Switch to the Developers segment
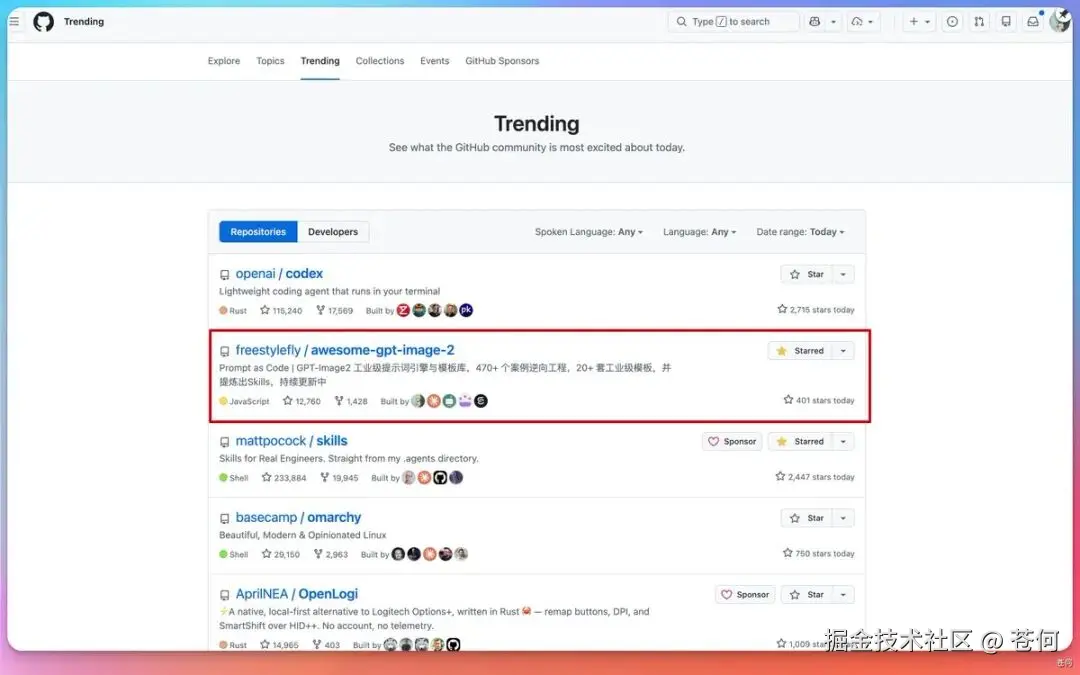The image size is (1080, 675). tap(333, 231)
